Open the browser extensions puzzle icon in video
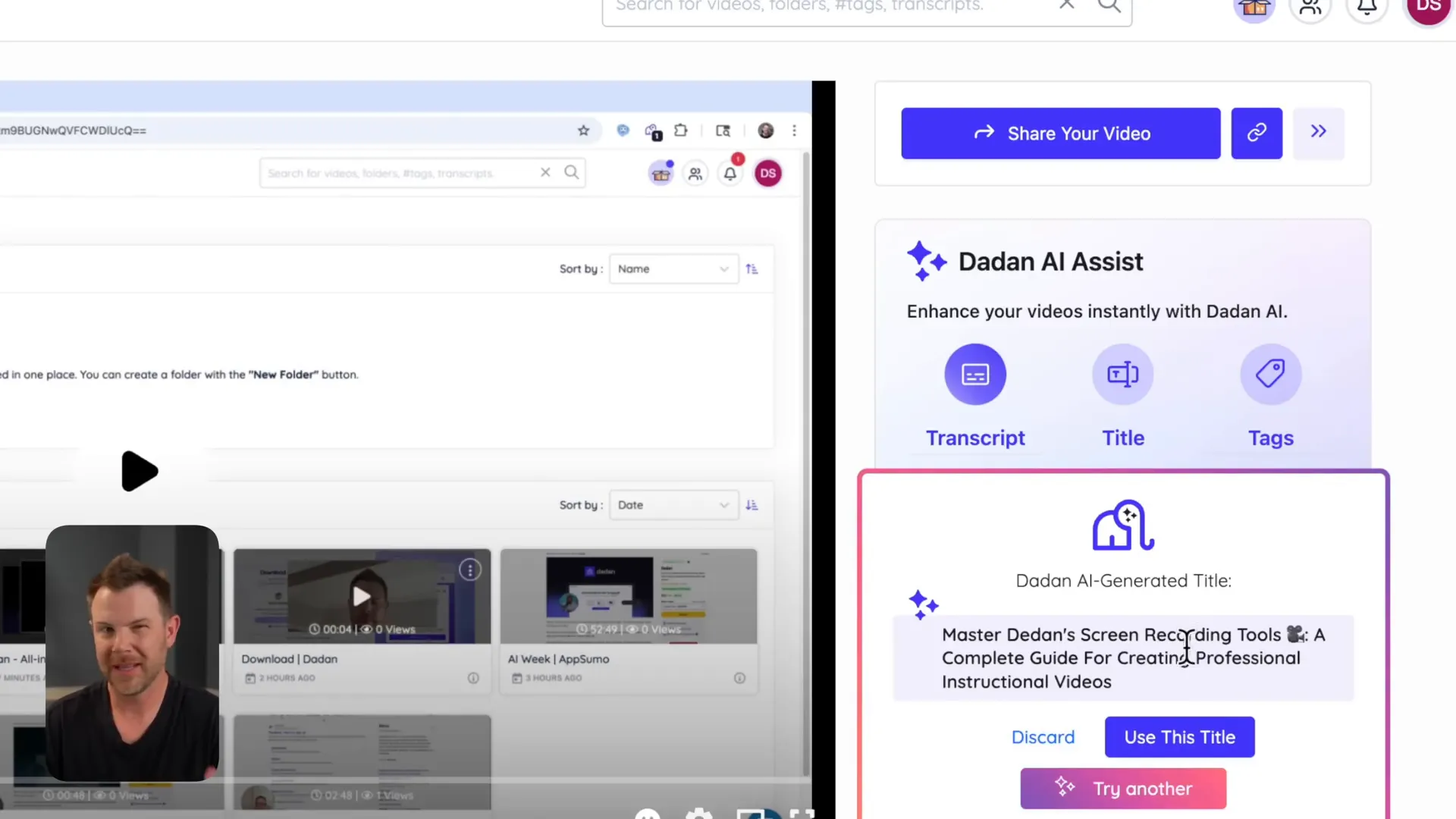 (x=681, y=130)
